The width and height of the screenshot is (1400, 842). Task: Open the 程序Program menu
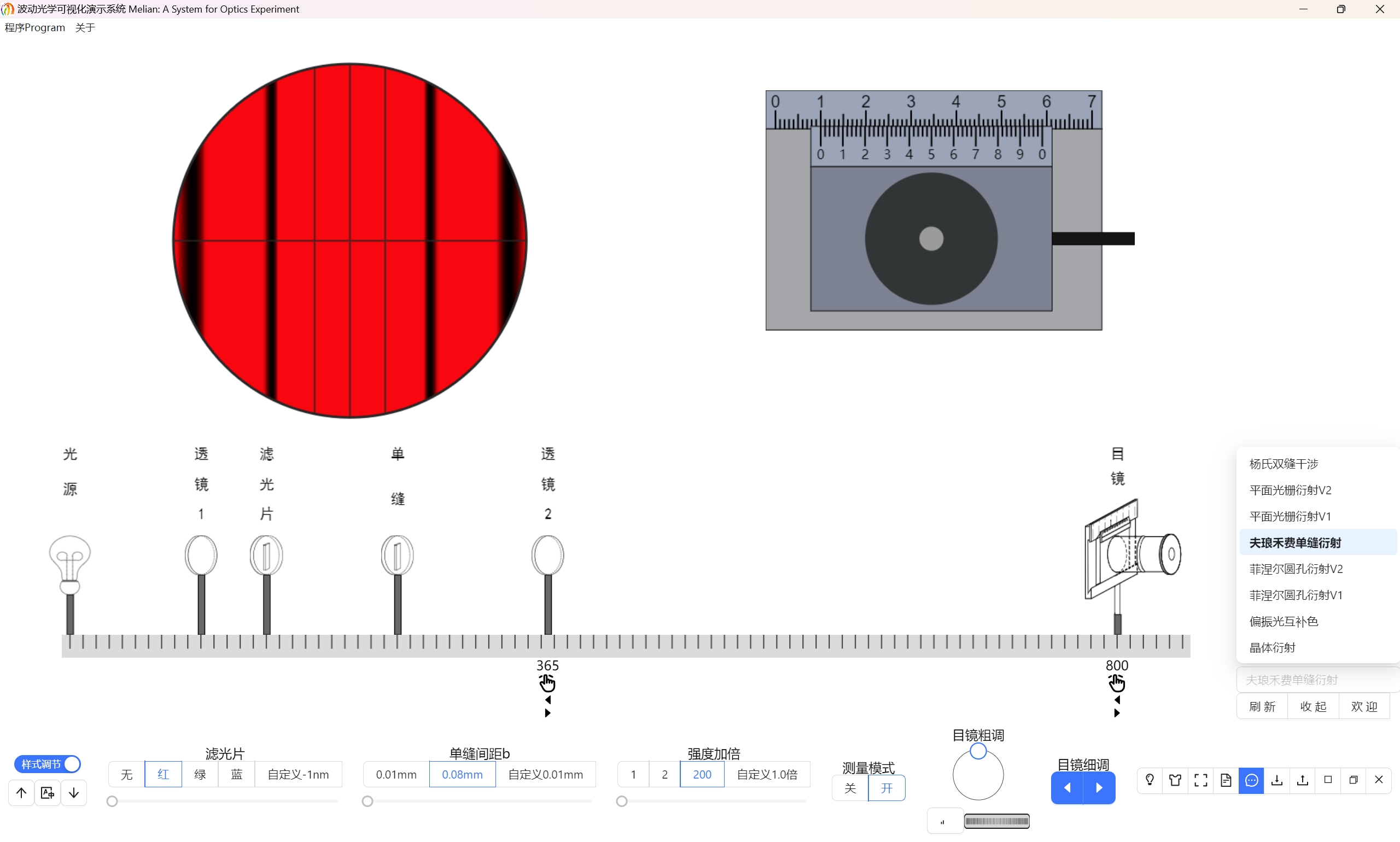(x=34, y=27)
